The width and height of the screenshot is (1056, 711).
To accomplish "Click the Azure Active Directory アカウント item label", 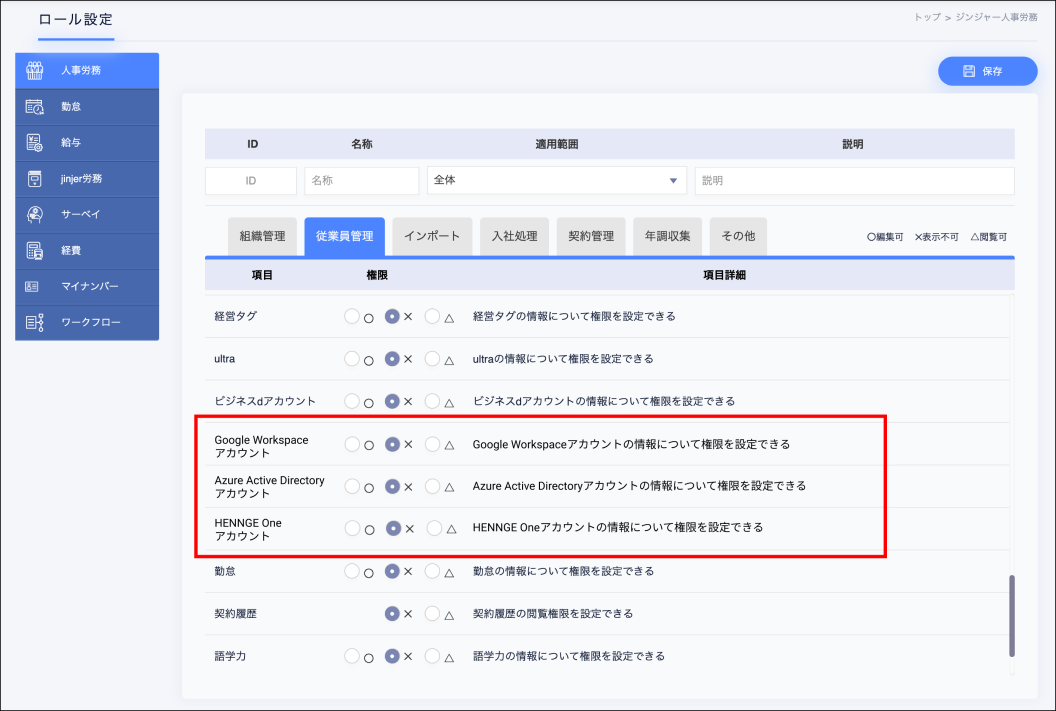I will [x=269, y=487].
